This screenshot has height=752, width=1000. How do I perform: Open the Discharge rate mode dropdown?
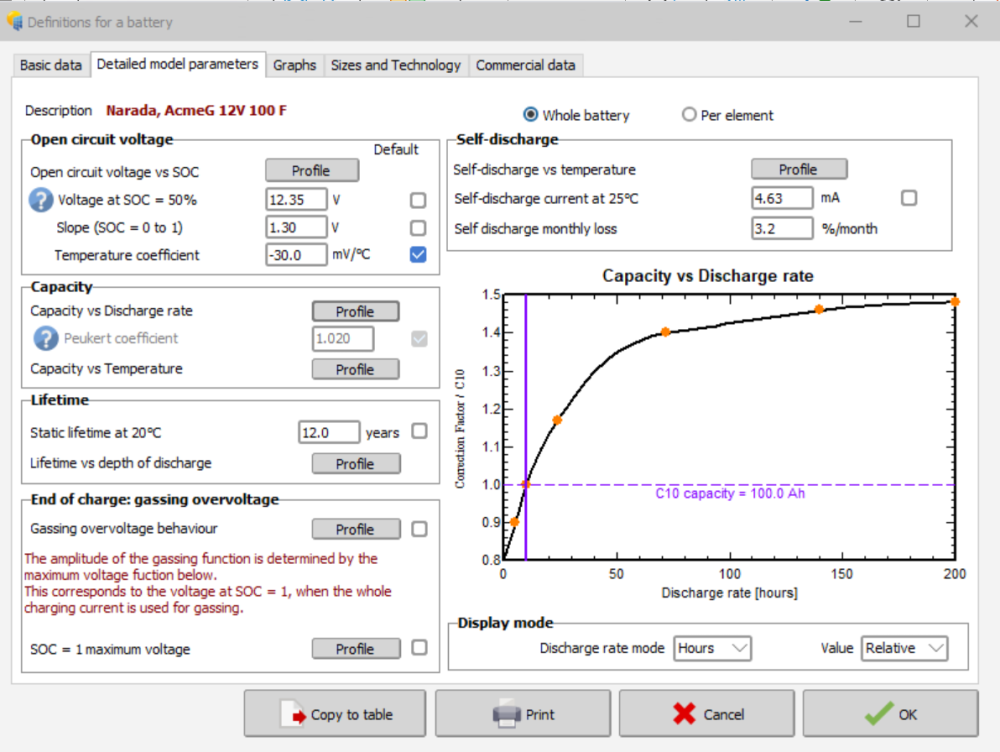712,648
